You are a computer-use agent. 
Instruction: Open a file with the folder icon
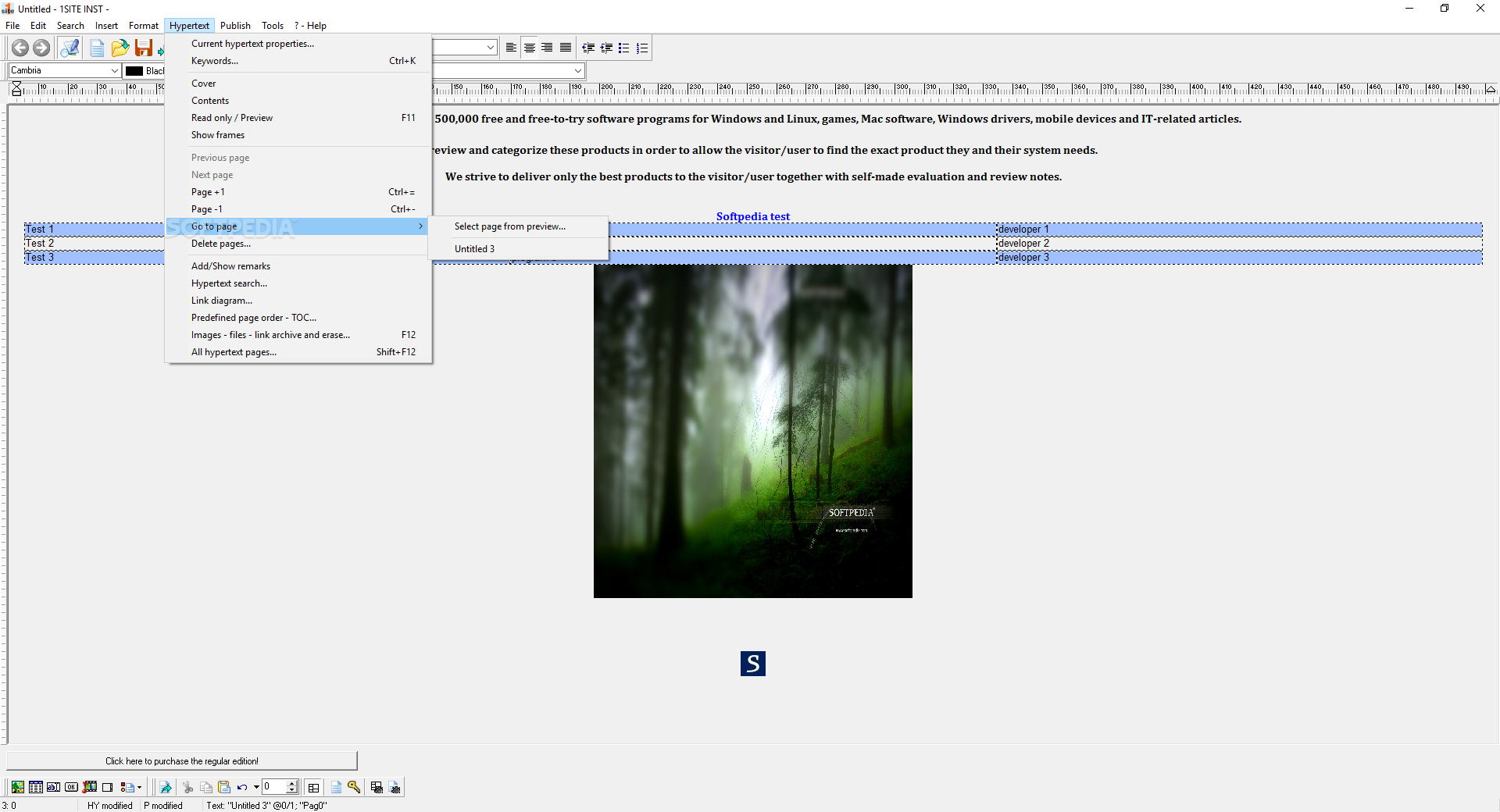[x=120, y=48]
